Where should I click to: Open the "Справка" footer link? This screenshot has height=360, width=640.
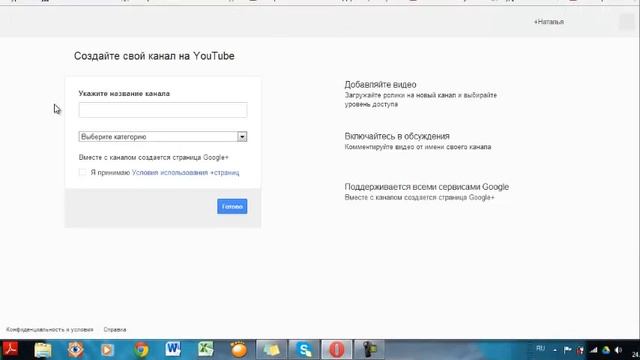pyautogui.click(x=115, y=329)
